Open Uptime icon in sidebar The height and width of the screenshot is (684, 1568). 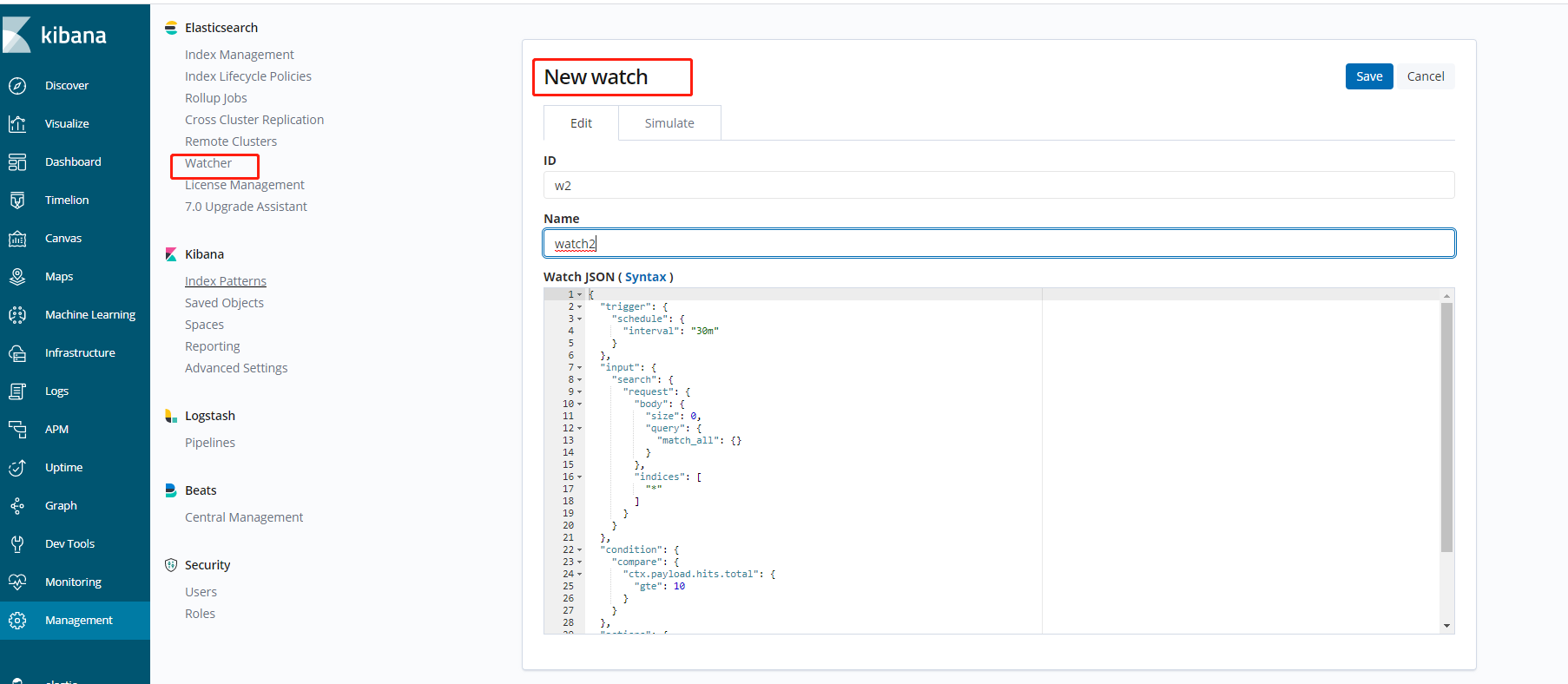17,468
